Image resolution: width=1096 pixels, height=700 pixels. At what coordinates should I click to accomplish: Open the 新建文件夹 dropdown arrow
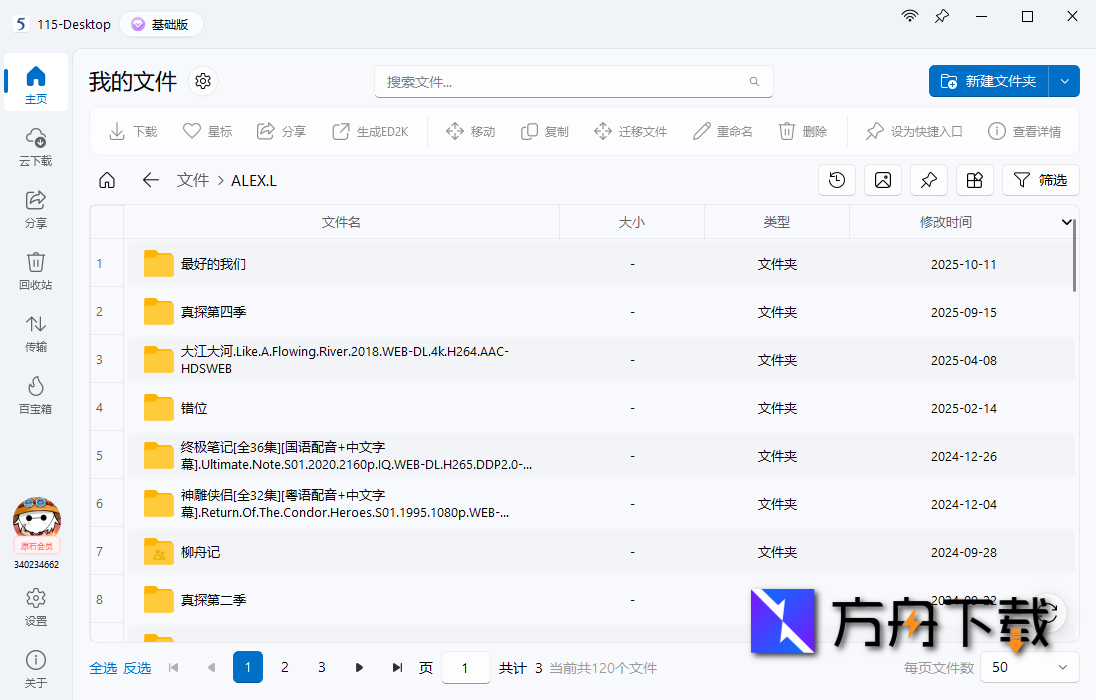[x=1064, y=81]
